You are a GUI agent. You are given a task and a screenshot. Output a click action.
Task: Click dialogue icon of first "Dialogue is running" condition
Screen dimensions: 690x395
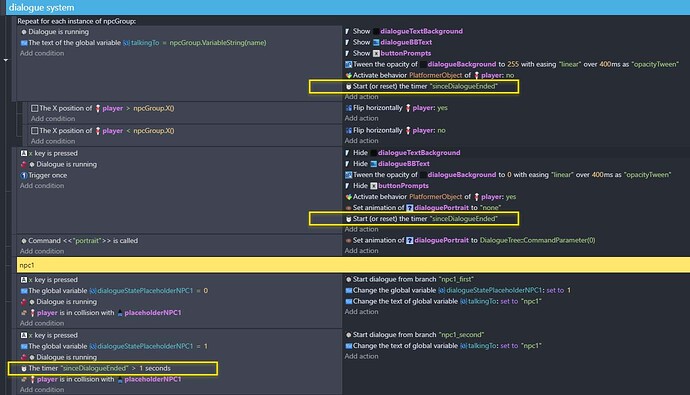(24, 32)
